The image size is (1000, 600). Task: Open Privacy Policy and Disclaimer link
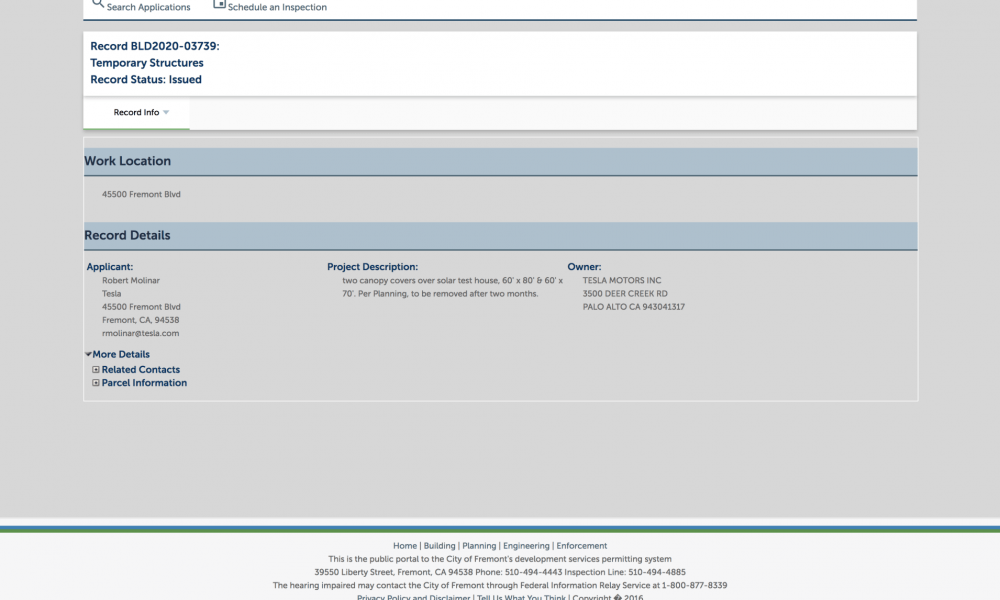(413, 597)
